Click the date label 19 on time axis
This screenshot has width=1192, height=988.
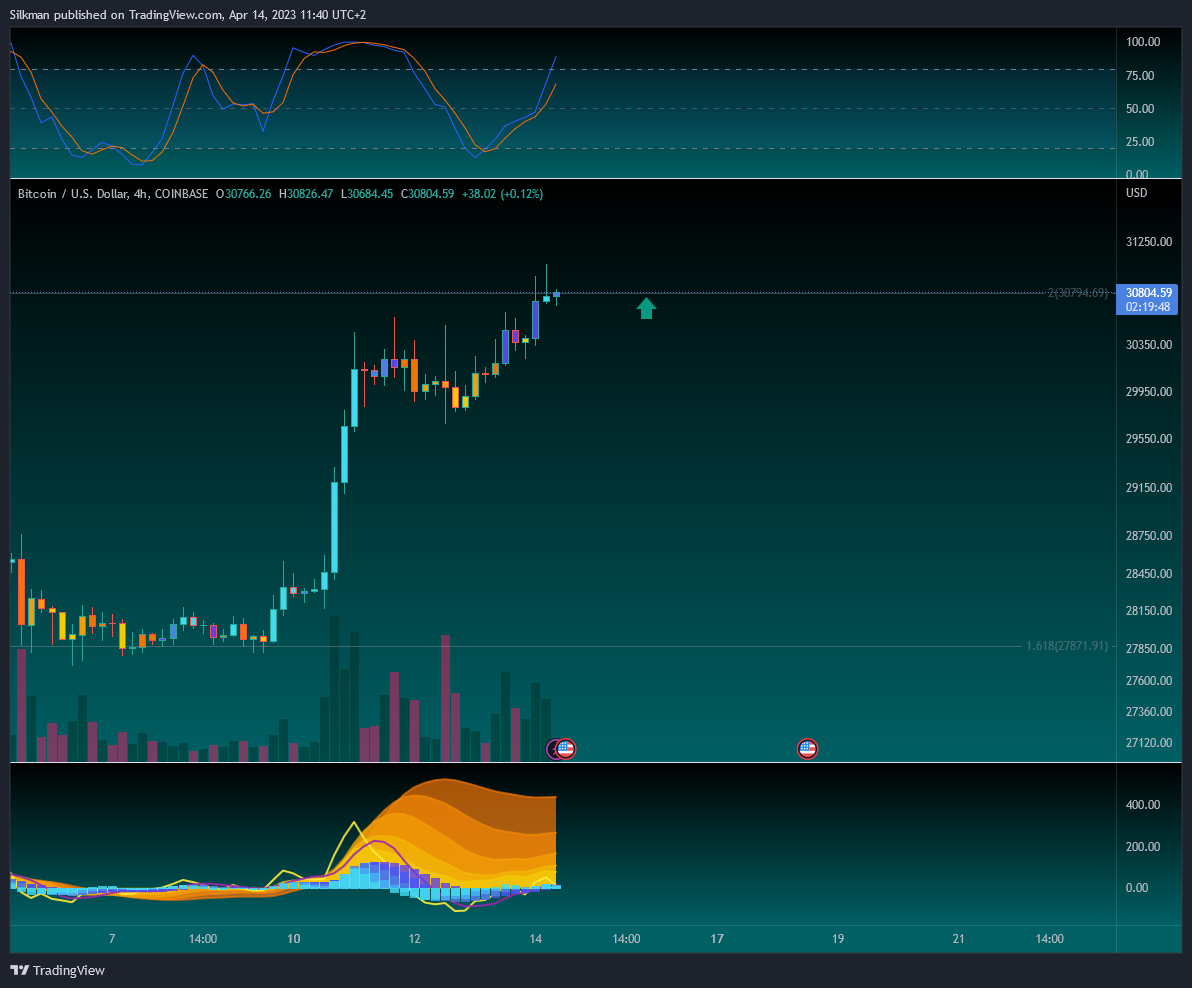838,939
